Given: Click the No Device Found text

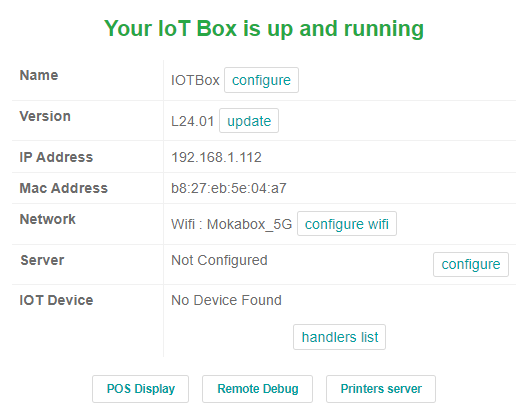Looking at the screenshot, I should [x=226, y=300].
